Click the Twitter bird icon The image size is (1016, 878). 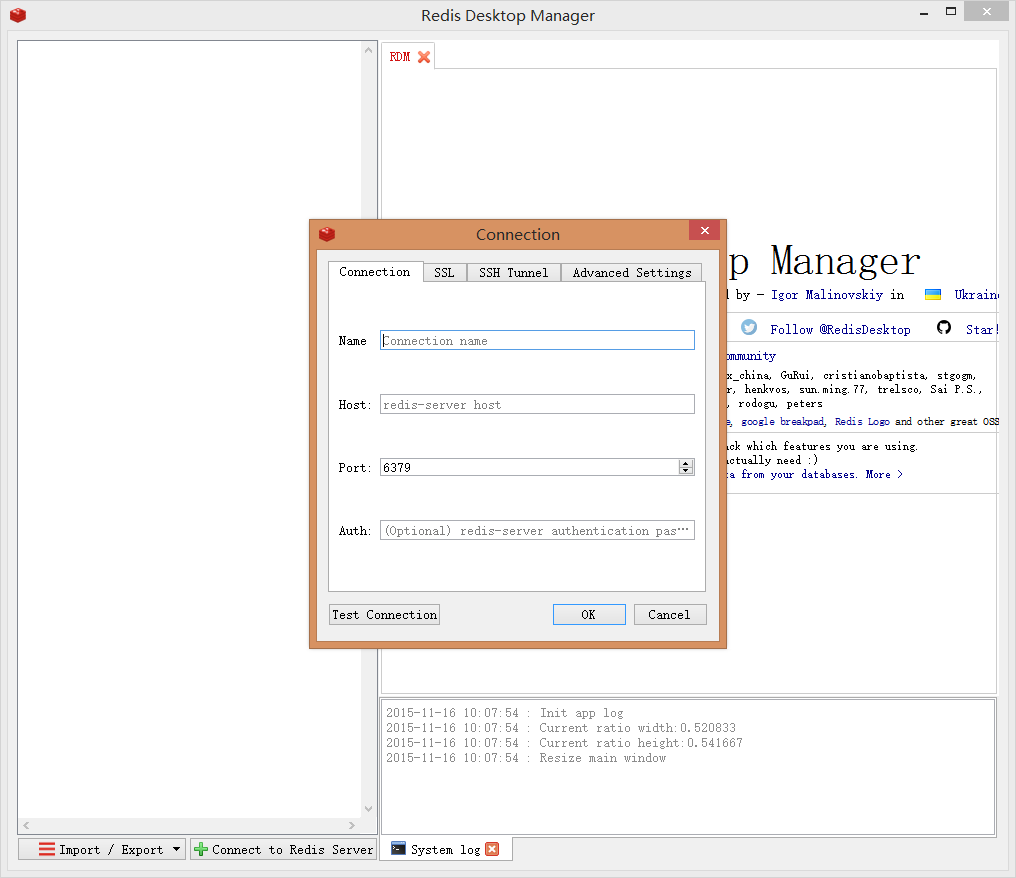pos(749,328)
